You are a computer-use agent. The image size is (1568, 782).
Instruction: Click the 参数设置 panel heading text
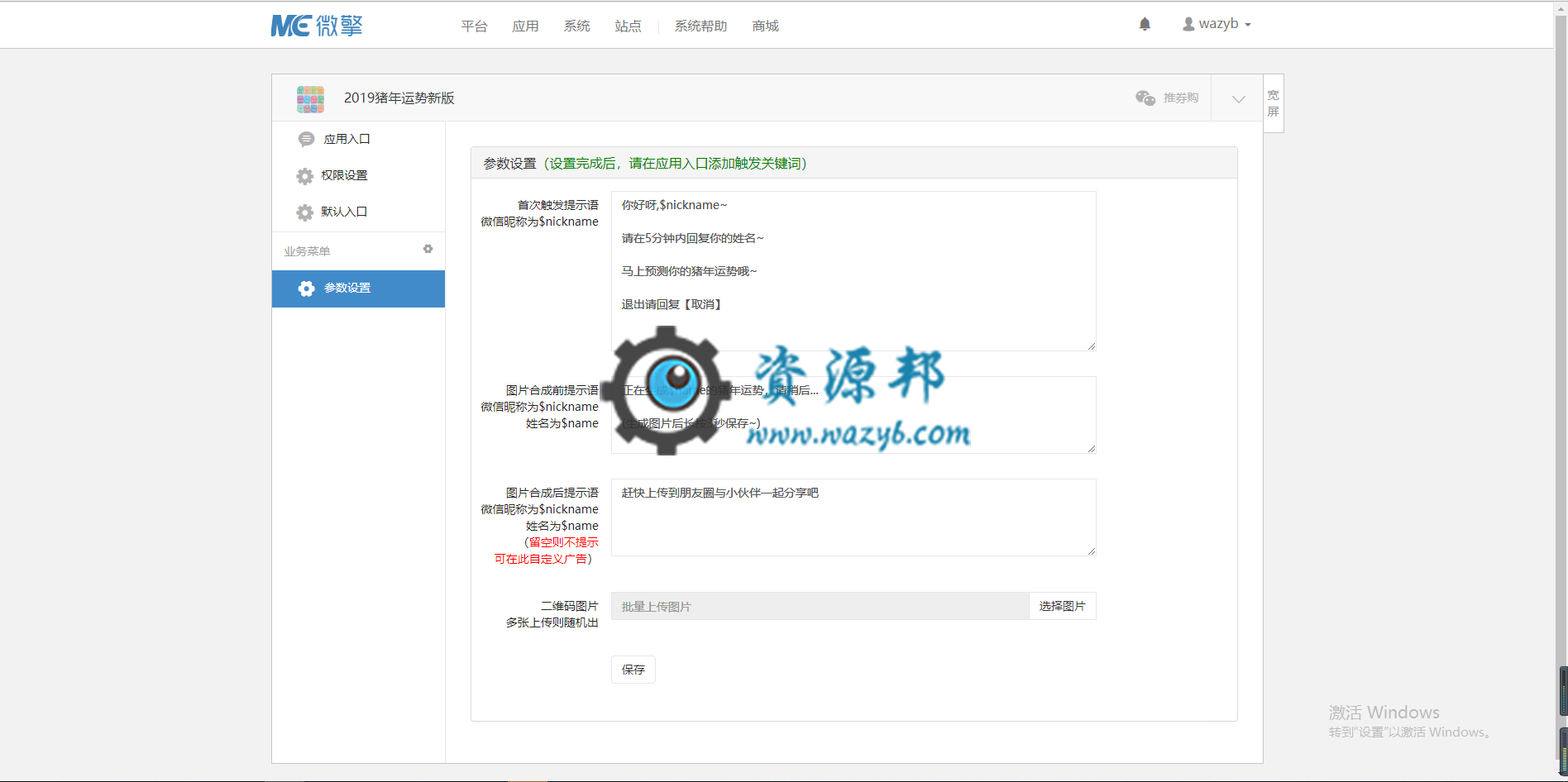pyautogui.click(x=645, y=164)
